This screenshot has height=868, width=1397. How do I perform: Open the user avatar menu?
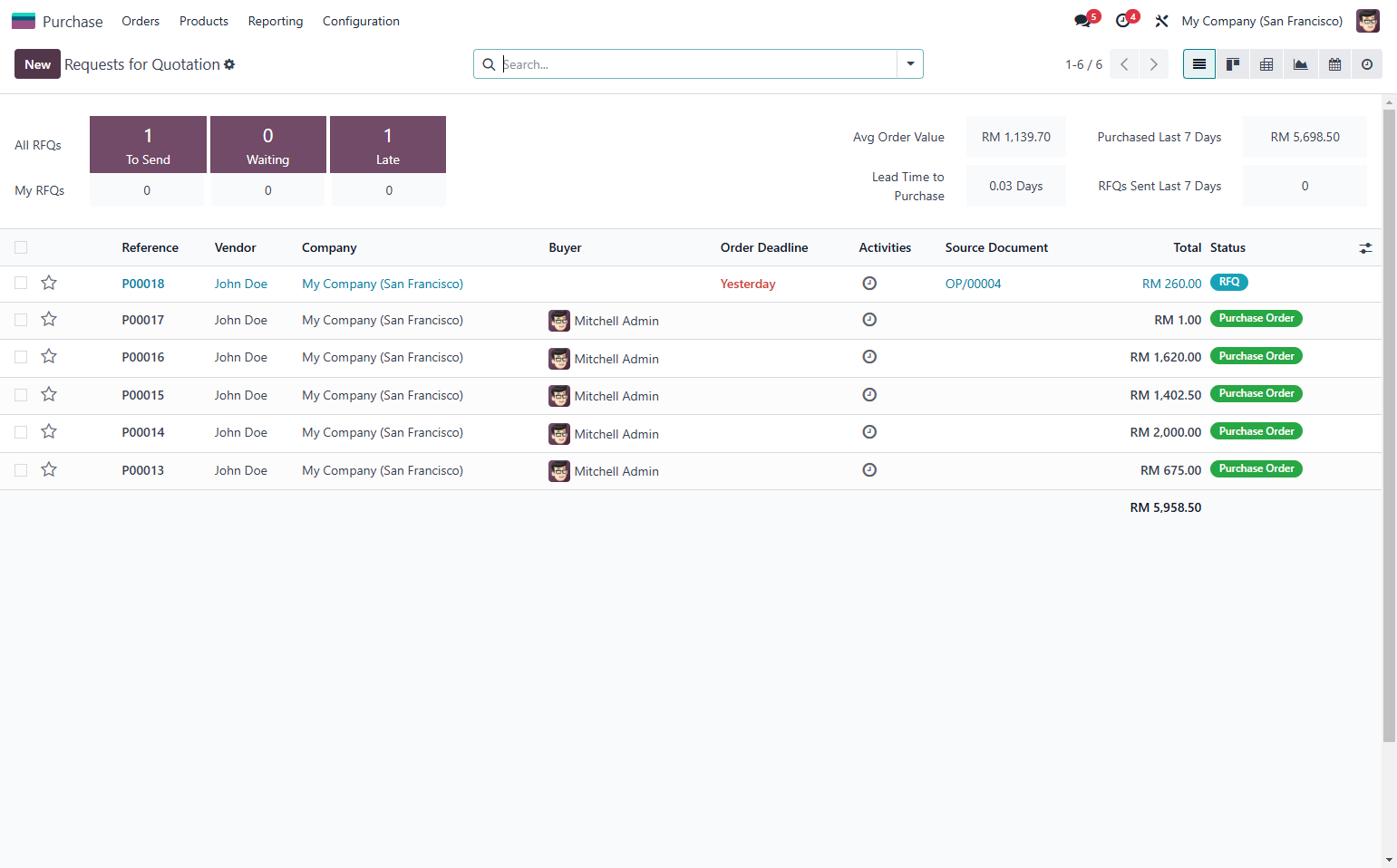1367,21
